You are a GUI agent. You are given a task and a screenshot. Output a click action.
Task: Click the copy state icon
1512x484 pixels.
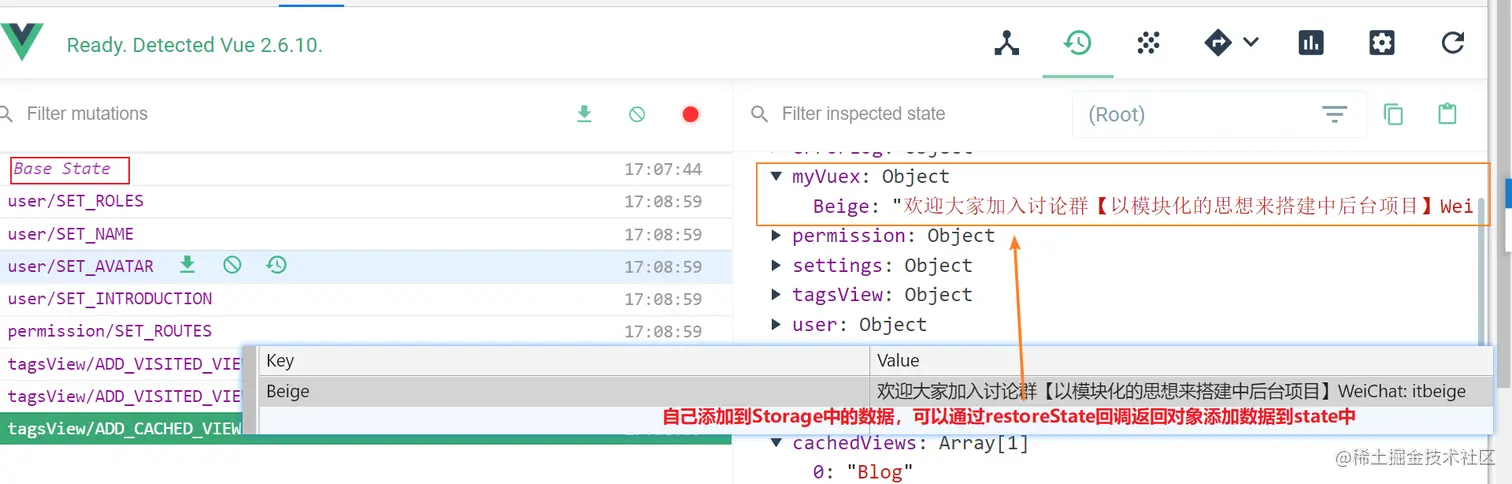(x=1393, y=114)
